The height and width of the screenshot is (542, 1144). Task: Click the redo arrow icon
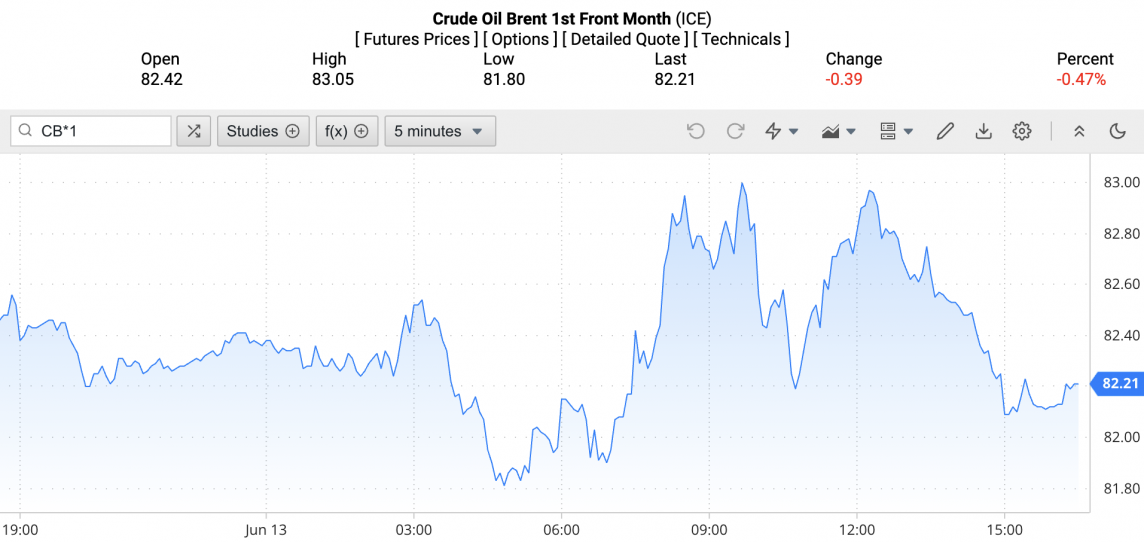[x=735, y=131]
